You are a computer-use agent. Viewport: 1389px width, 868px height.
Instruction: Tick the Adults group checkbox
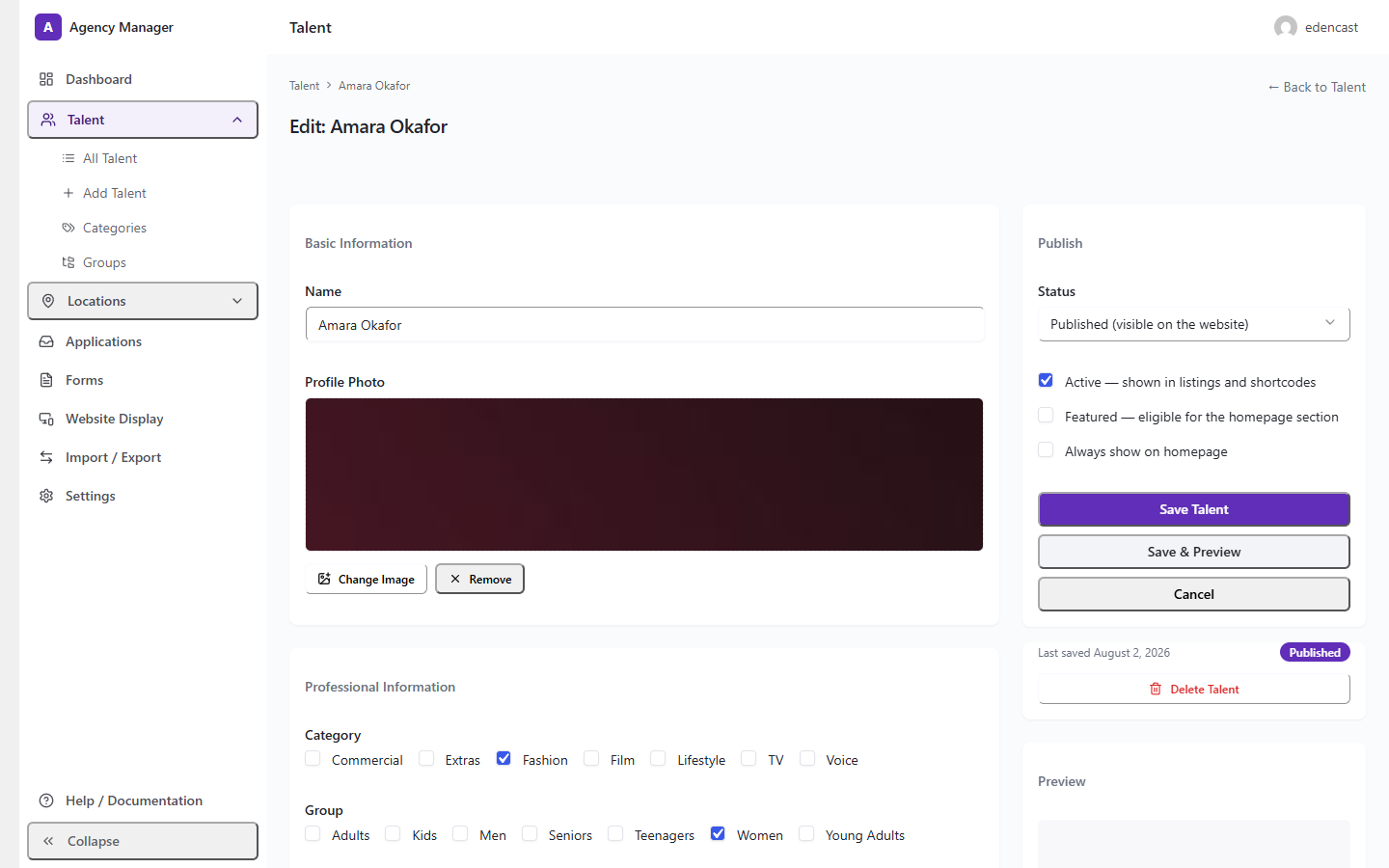[x=313, y=834]
